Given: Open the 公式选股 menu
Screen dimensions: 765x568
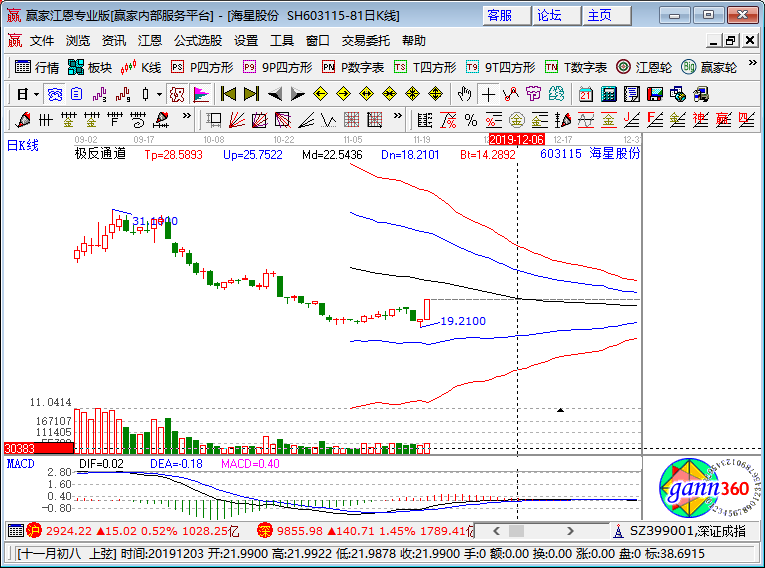Looking at the screenshot, I should click(x=198, y=41).
